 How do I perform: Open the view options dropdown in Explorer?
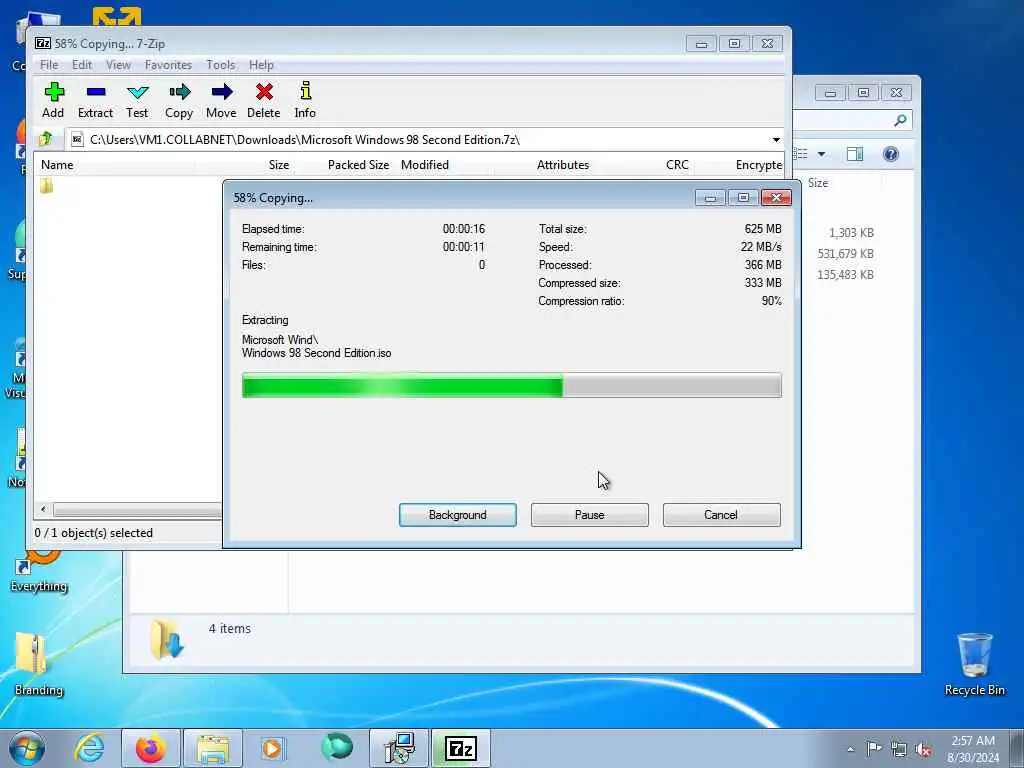coord(822,154)
